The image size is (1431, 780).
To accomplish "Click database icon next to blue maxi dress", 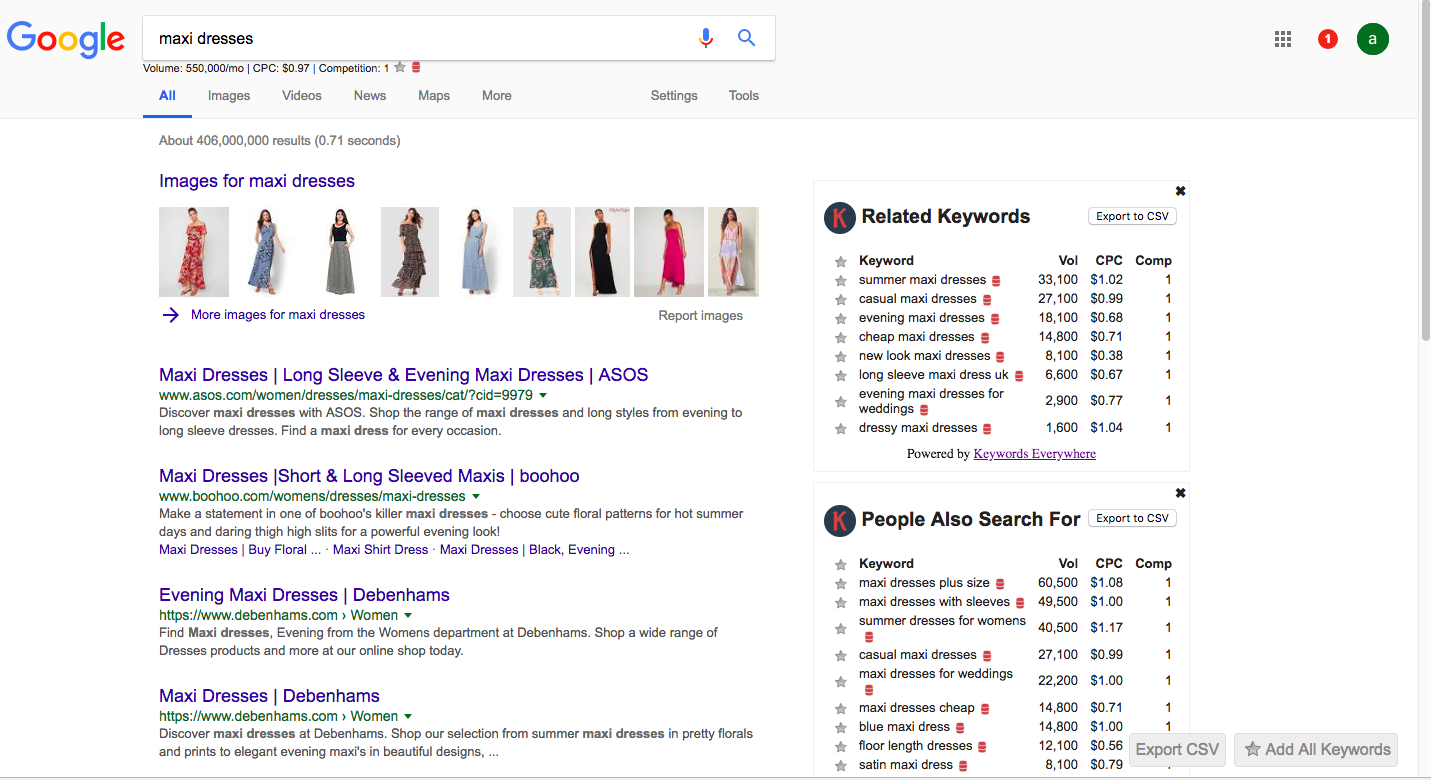I will click(x=960, y=728).
